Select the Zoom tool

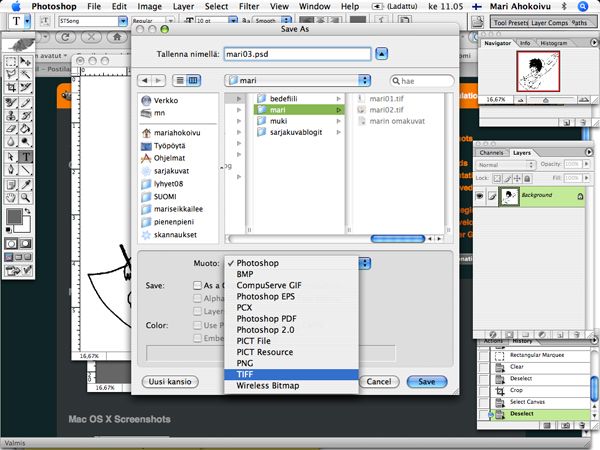26,198
